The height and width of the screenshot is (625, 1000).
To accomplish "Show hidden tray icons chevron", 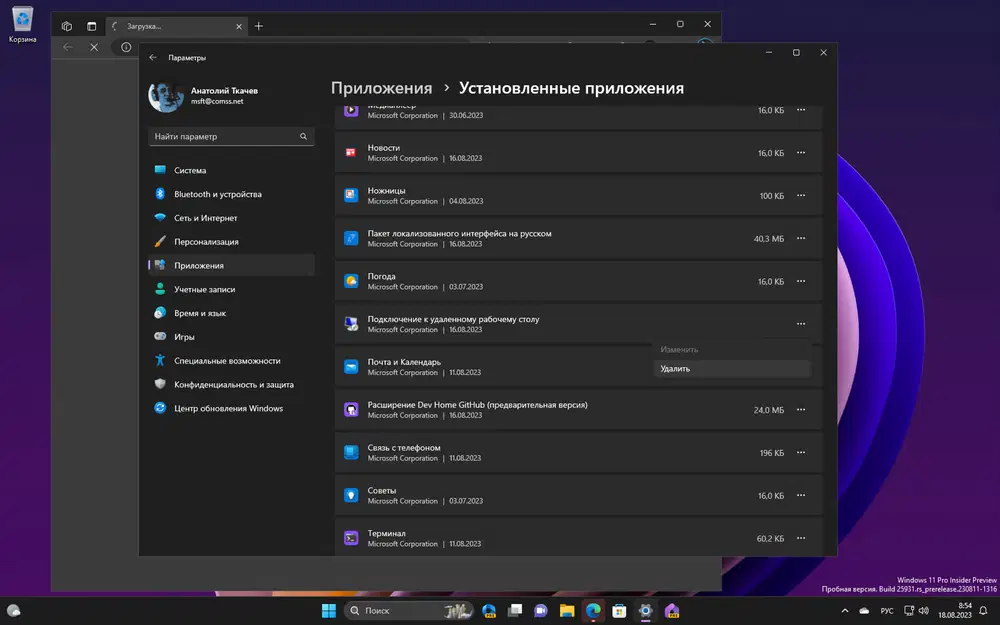I will 845,610.
